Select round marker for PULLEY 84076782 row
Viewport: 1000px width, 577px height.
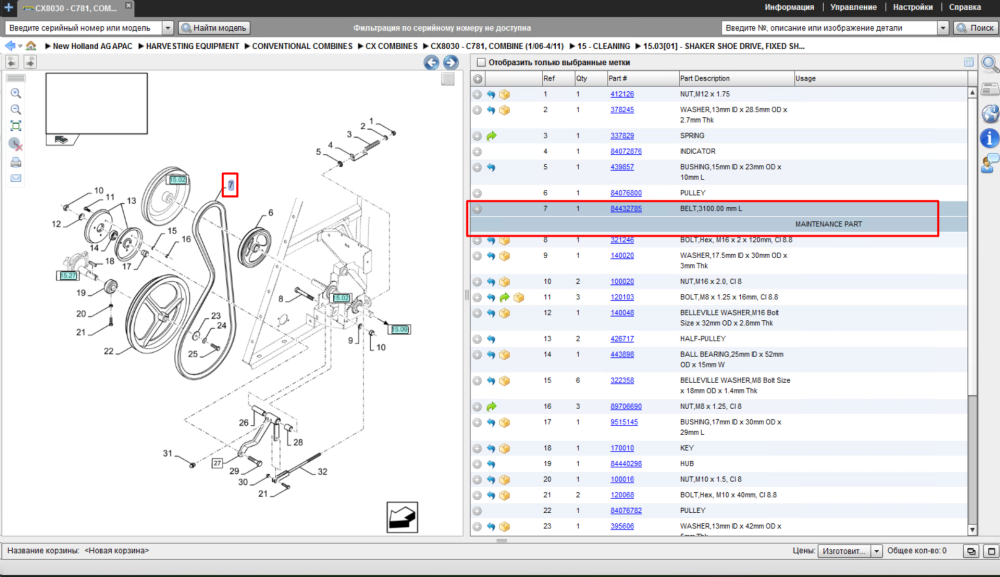coord(477,511)
